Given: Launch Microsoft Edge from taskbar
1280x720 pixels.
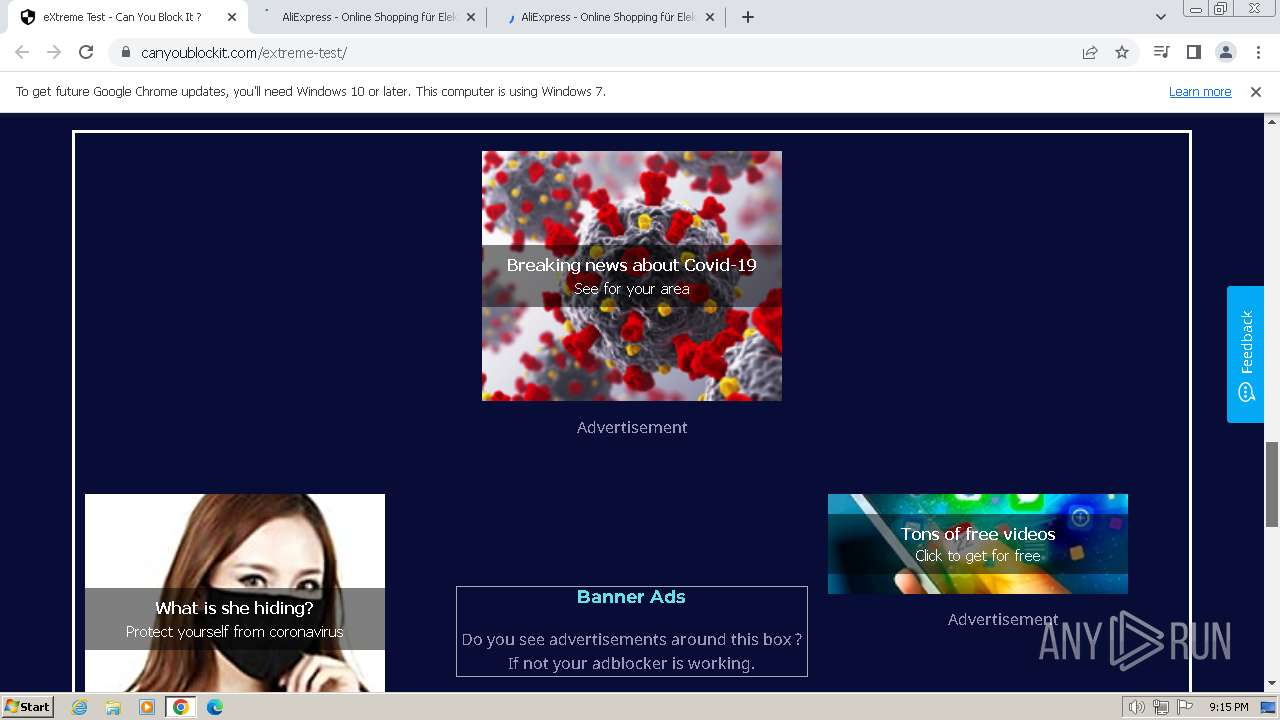Looking at the screenshot, I should click(x=214, y=707).
